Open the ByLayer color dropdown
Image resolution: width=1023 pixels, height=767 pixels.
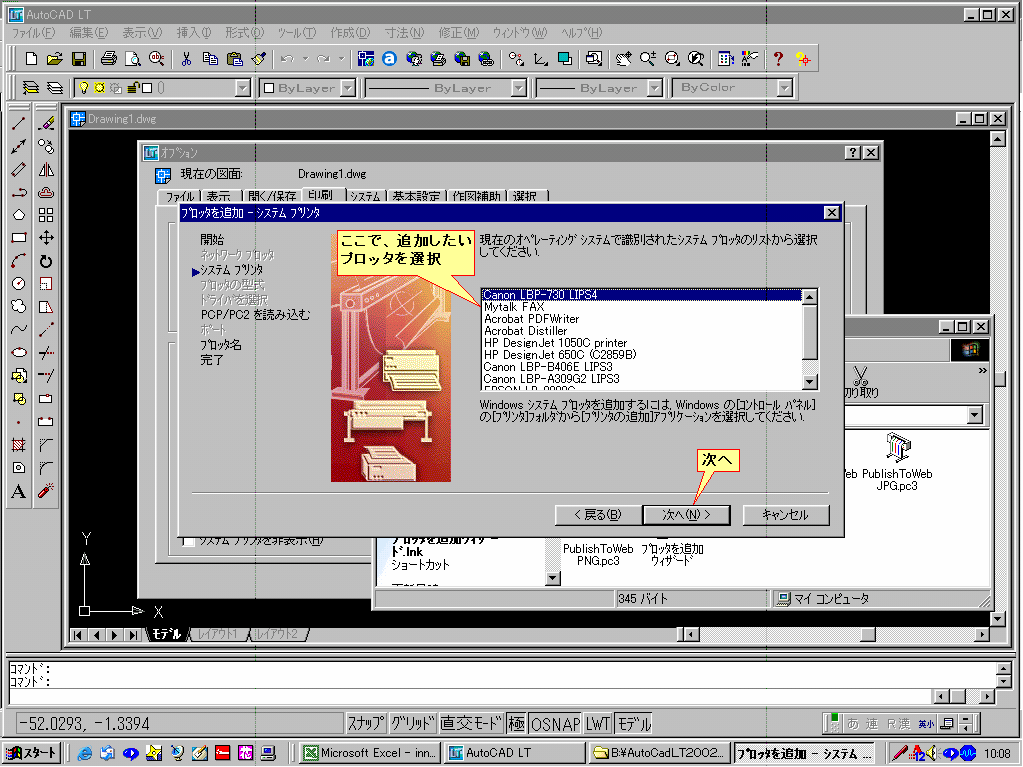coord(348,88)
